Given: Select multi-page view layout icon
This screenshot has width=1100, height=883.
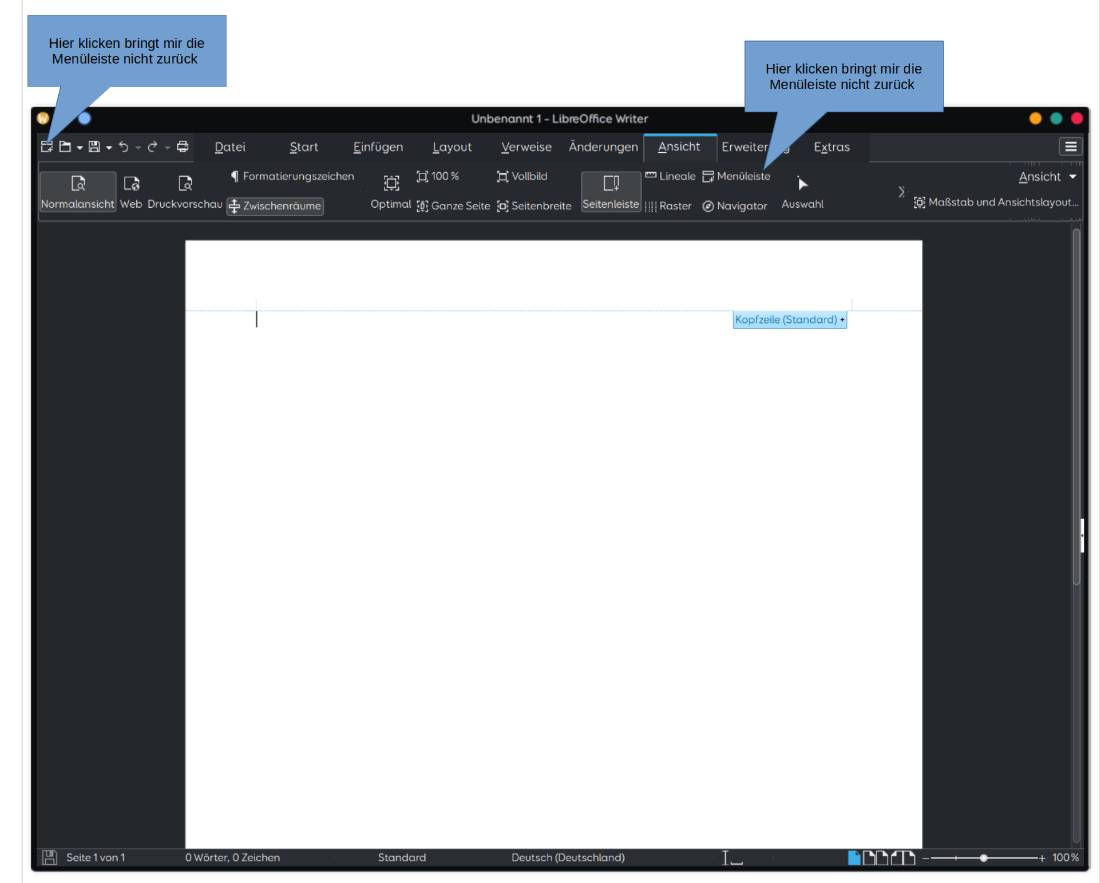Looking at the screenshot, I should click(876, 858).
